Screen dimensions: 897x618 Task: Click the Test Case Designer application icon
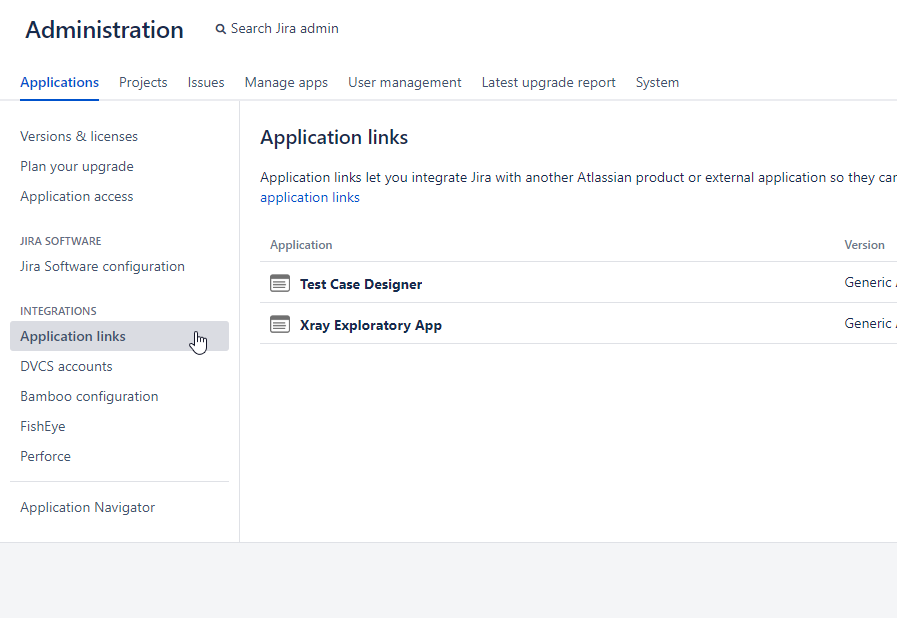280,283
